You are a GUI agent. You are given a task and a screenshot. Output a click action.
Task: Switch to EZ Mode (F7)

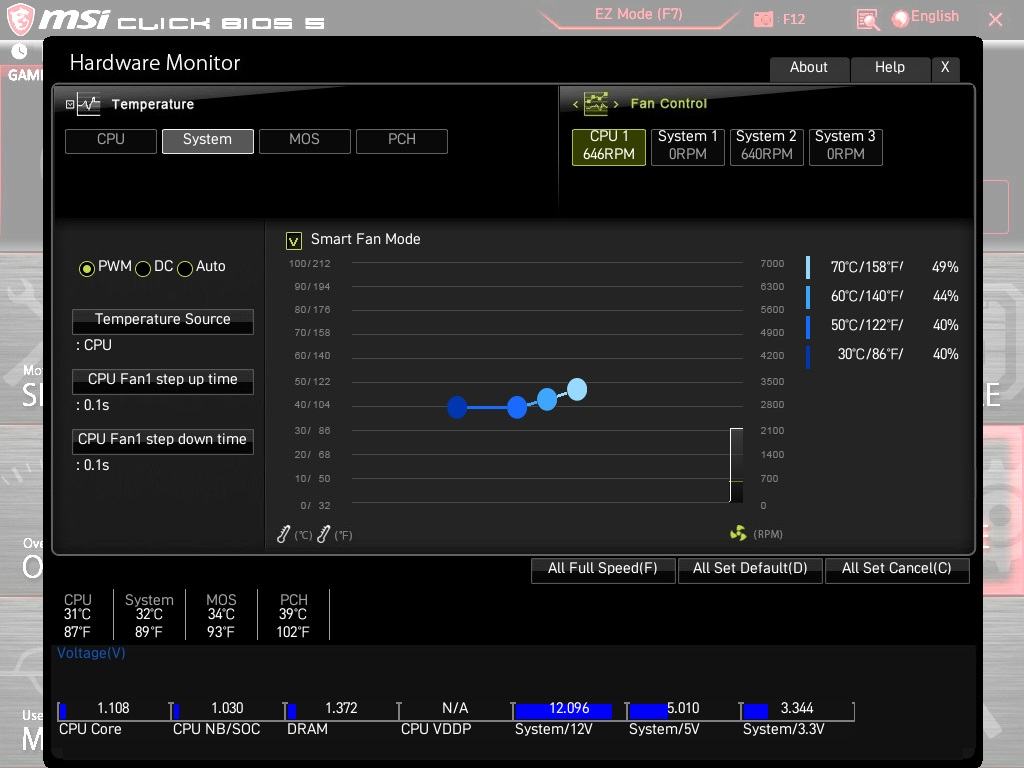[639, 14]
